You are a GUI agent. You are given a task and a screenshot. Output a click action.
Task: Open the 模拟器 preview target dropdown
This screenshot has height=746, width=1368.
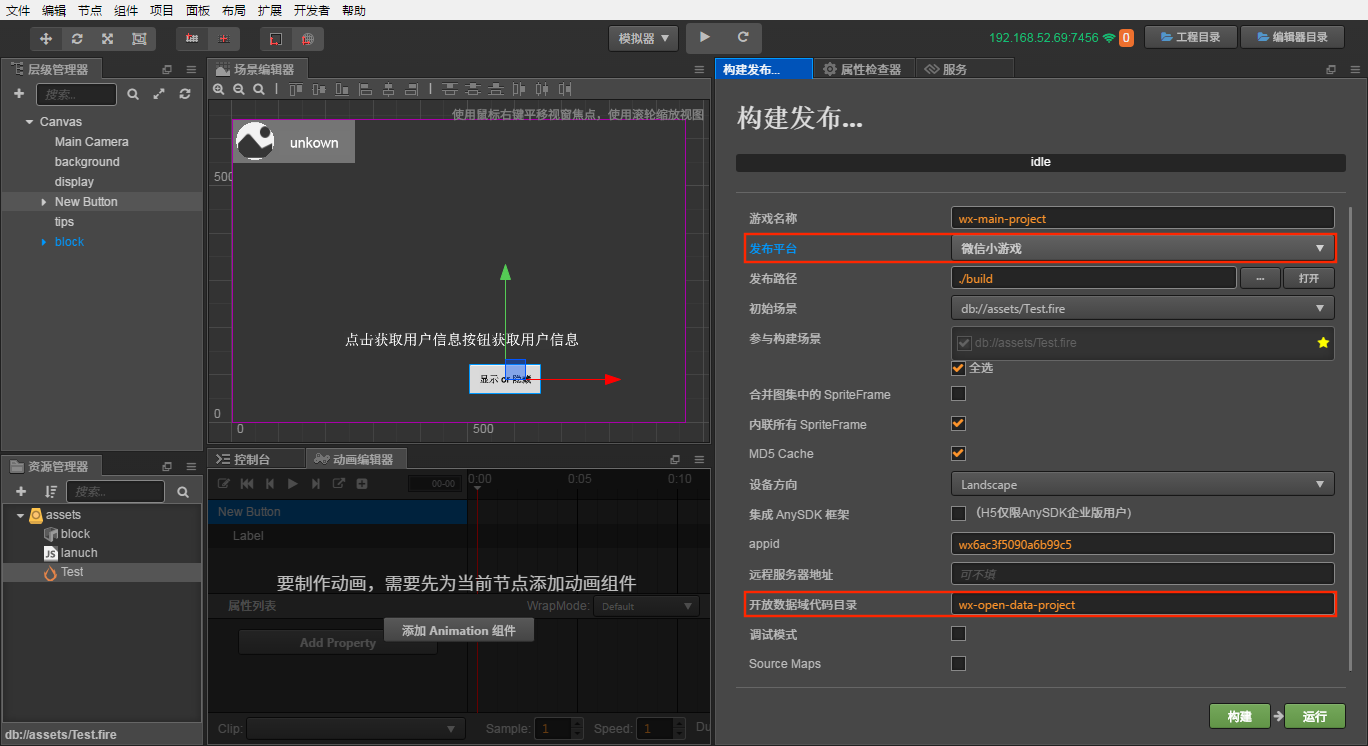[643, 38]
